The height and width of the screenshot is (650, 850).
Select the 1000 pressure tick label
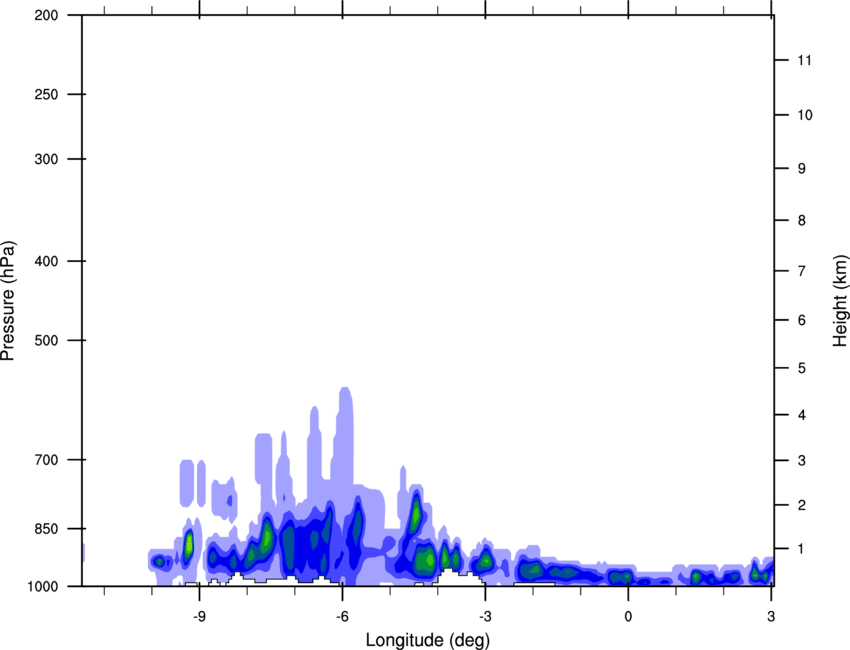42,586
